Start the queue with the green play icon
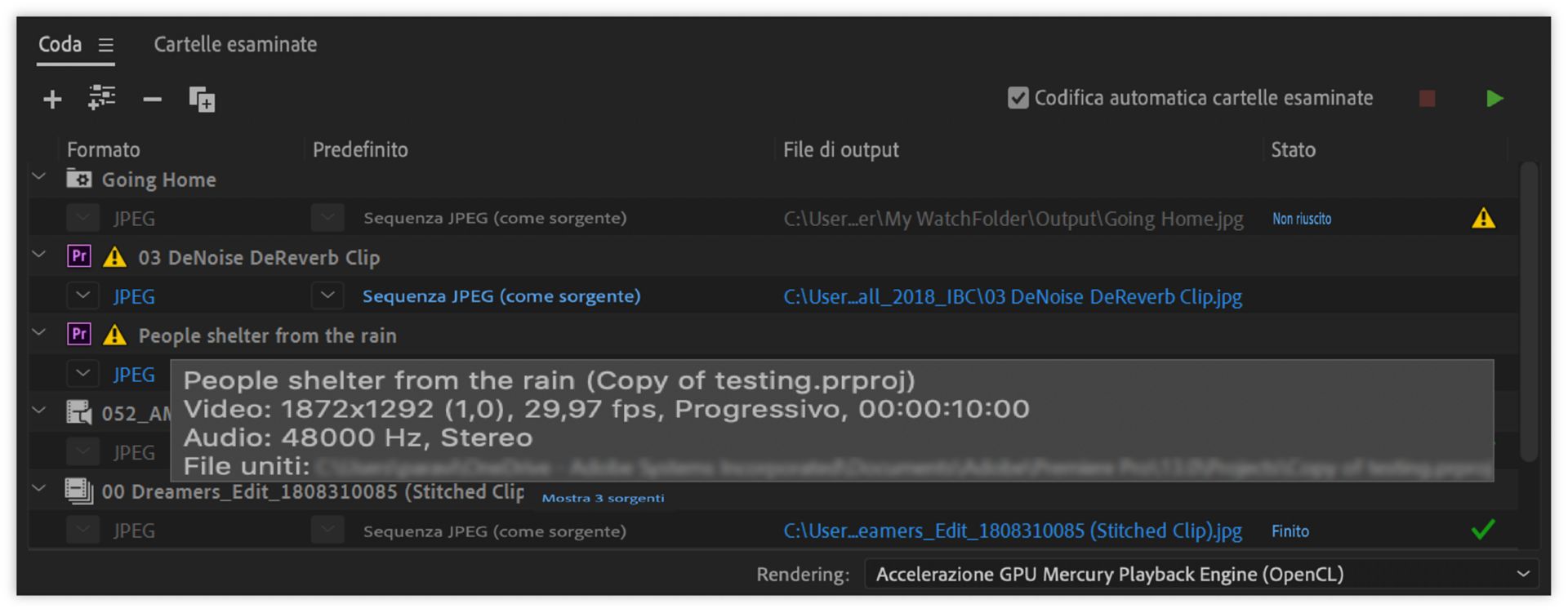The width and height of the screenshot is (1568, 613). [1495, 98]
